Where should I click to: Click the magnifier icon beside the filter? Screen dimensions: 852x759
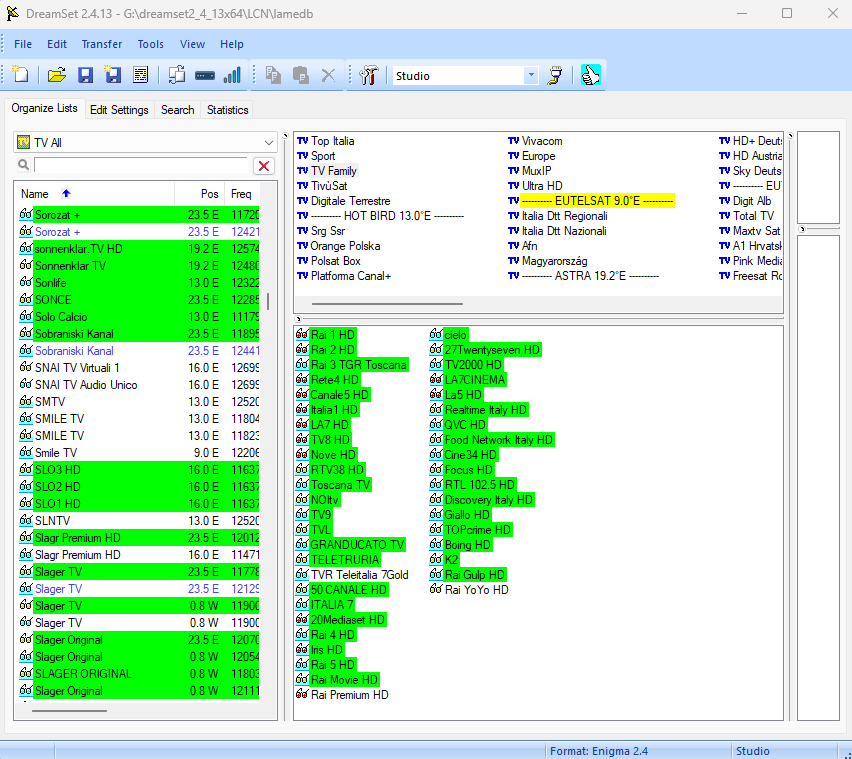(x=23, y=165)
